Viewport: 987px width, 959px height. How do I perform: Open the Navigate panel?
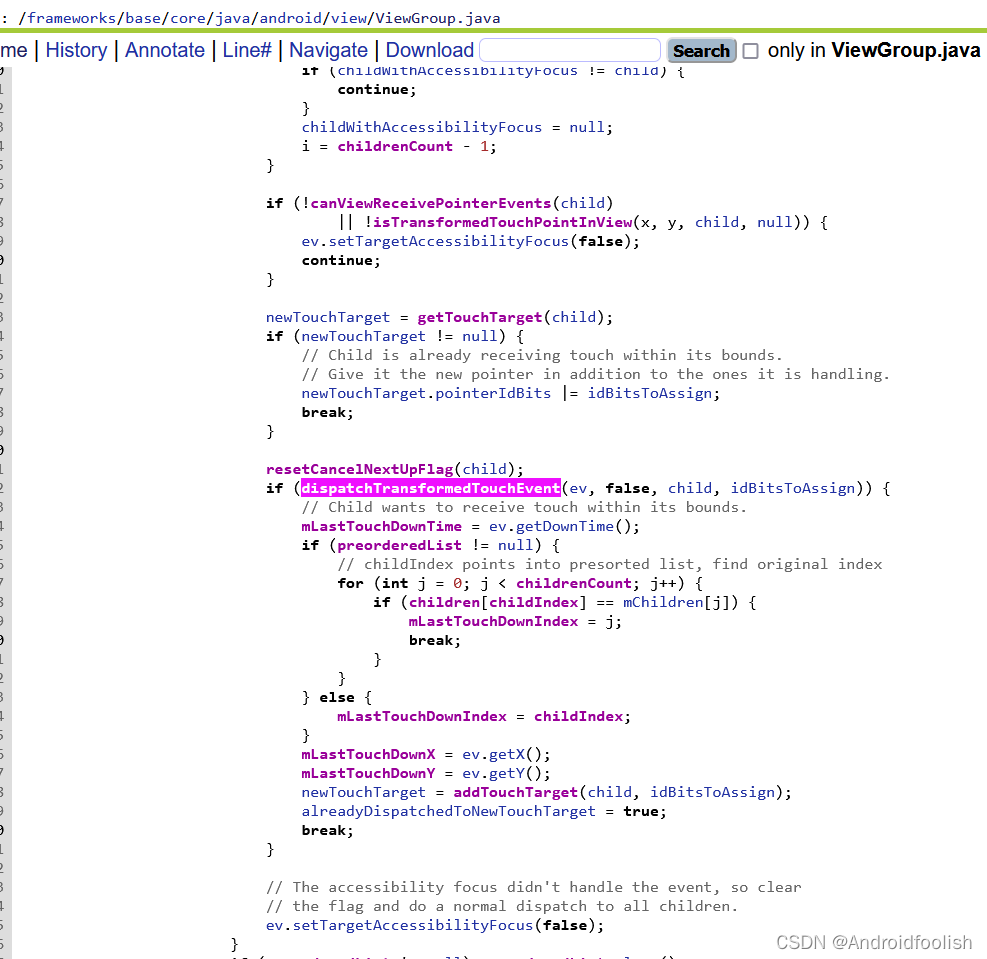pos(328,50)
